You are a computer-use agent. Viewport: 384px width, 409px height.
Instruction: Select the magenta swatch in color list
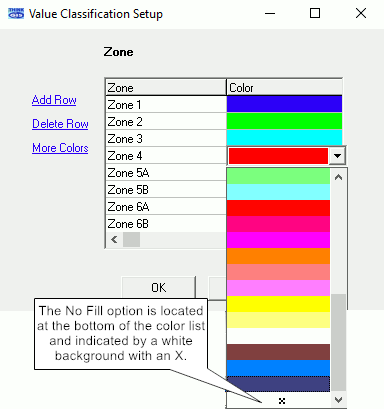click(278, 240)
